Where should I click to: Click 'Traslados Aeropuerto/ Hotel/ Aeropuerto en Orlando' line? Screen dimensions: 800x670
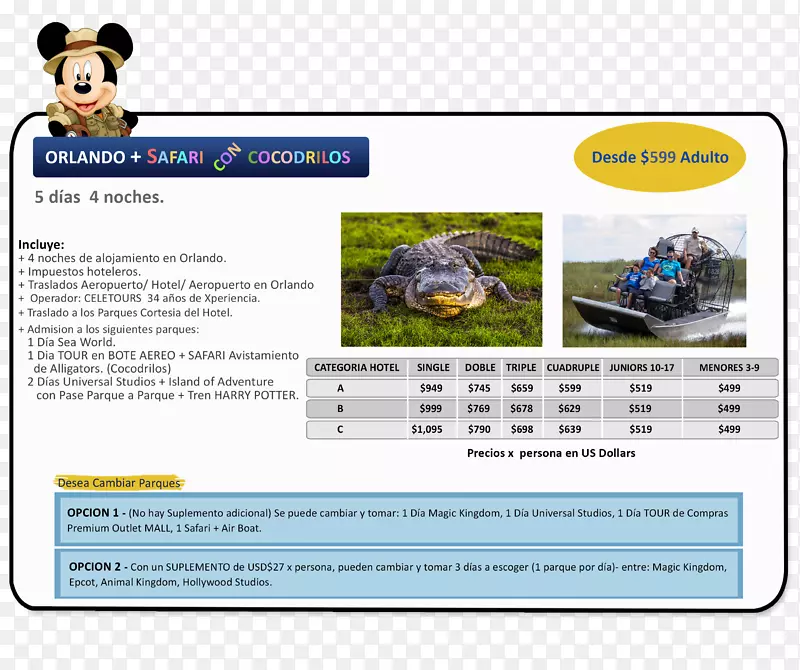(x=166, y=285)
